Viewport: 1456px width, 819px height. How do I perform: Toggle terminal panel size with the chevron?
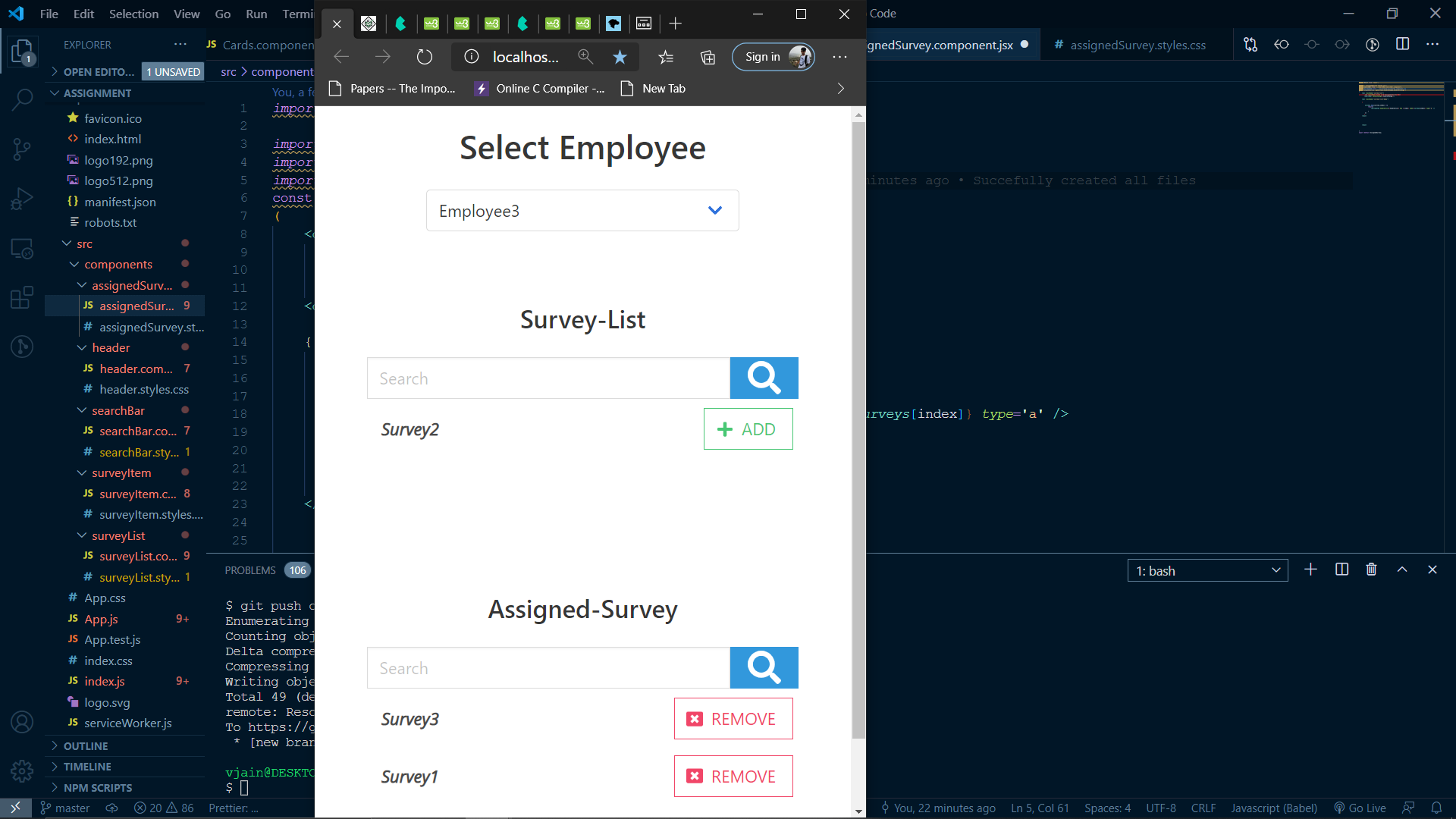pyautogui.click(x=1402, y=570)
